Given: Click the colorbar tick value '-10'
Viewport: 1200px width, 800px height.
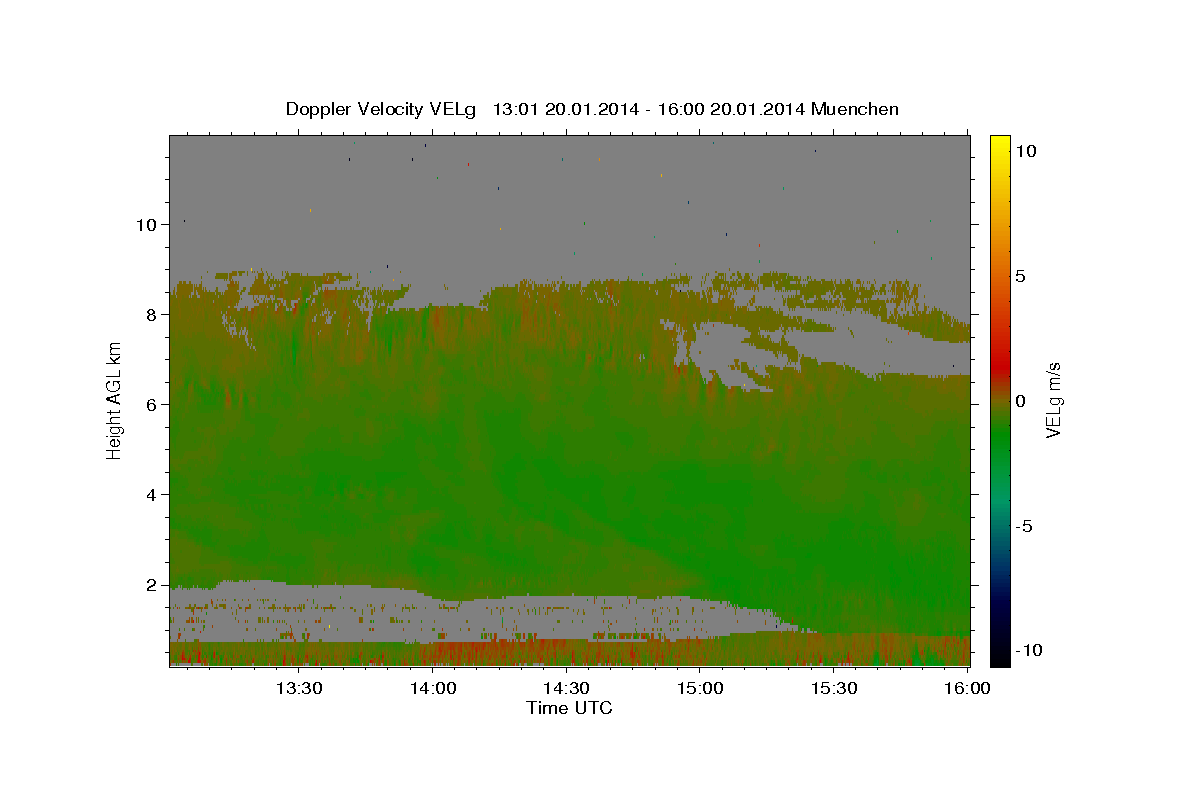Looking at the screenshot, I should pos(1027,650).
